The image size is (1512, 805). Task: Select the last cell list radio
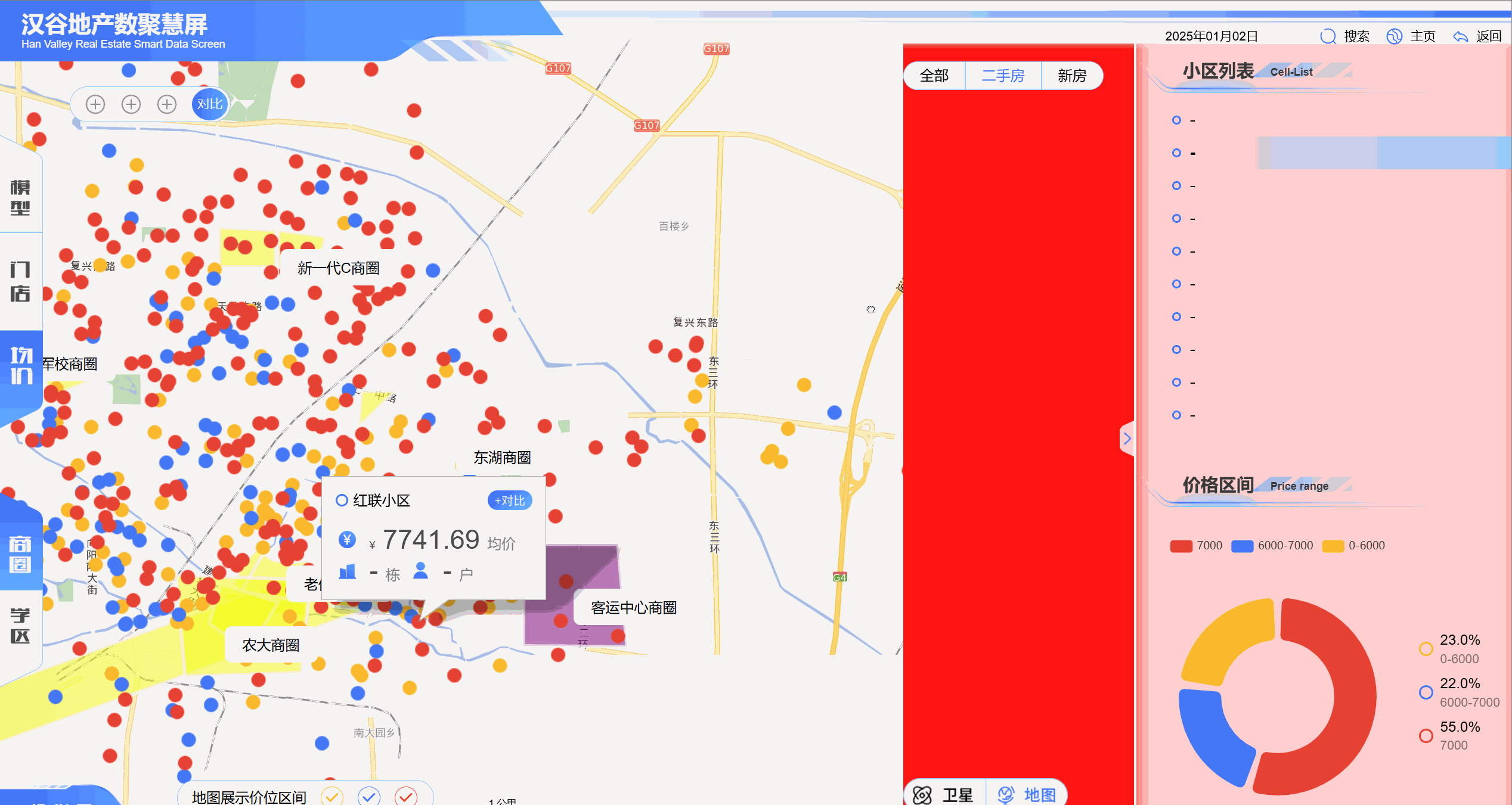(1176, 415)
